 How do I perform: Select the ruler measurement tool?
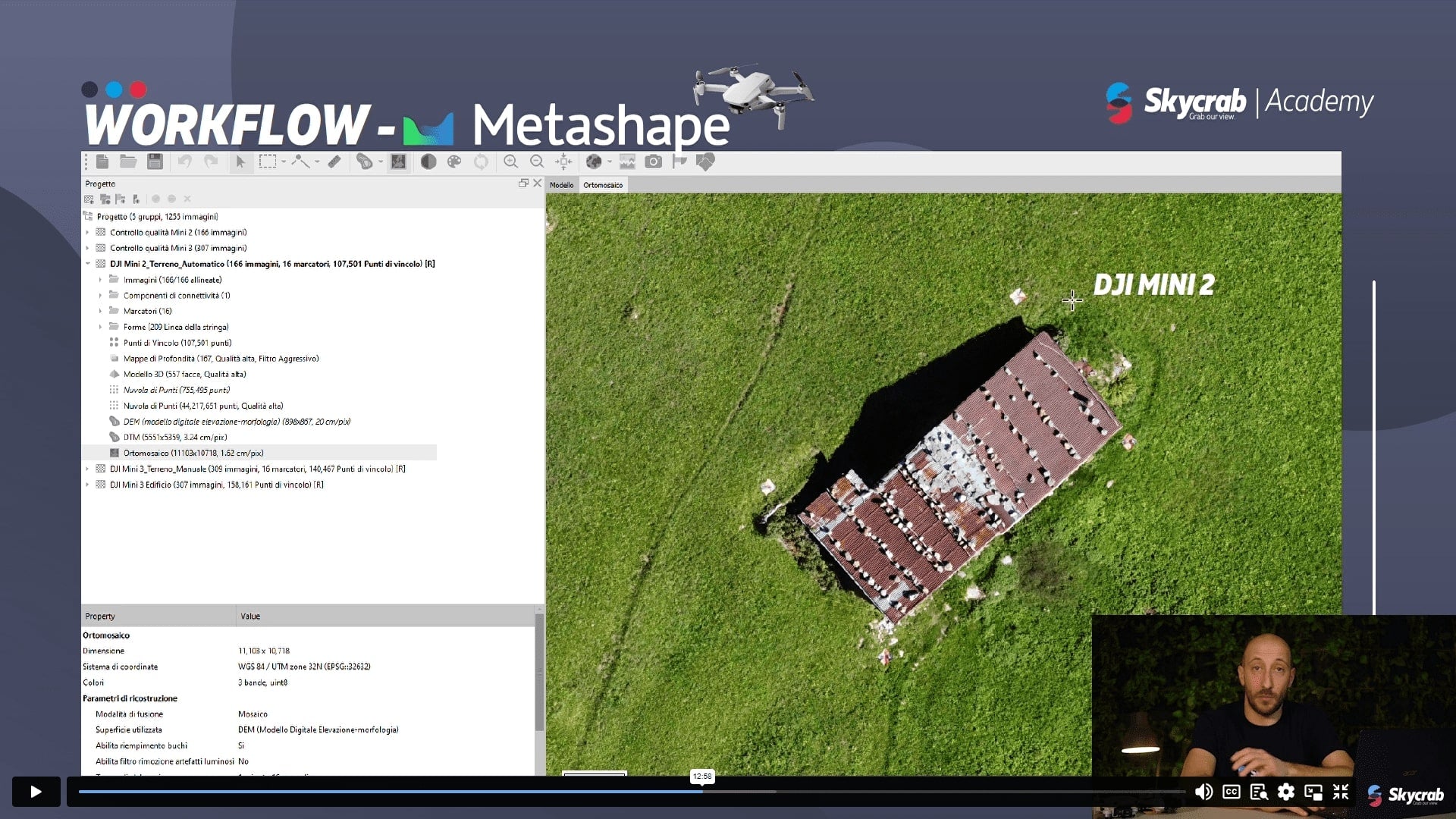(x=334, y=162)
